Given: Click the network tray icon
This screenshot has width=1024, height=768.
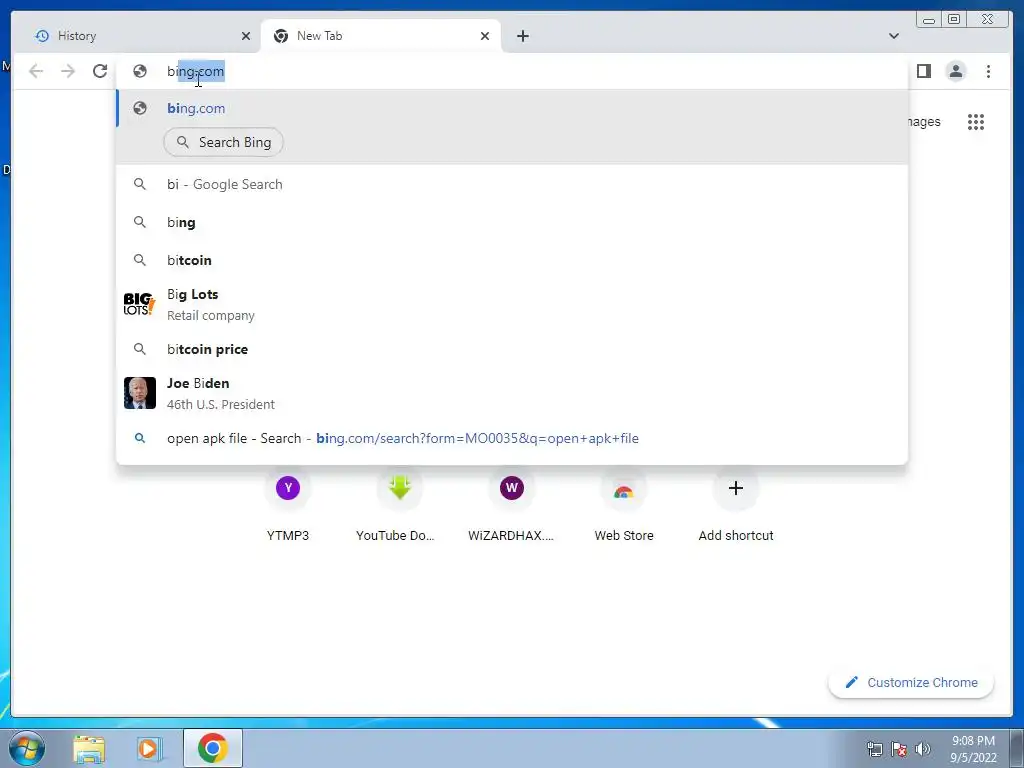Looking at the screenshot, I should point(874,749).
